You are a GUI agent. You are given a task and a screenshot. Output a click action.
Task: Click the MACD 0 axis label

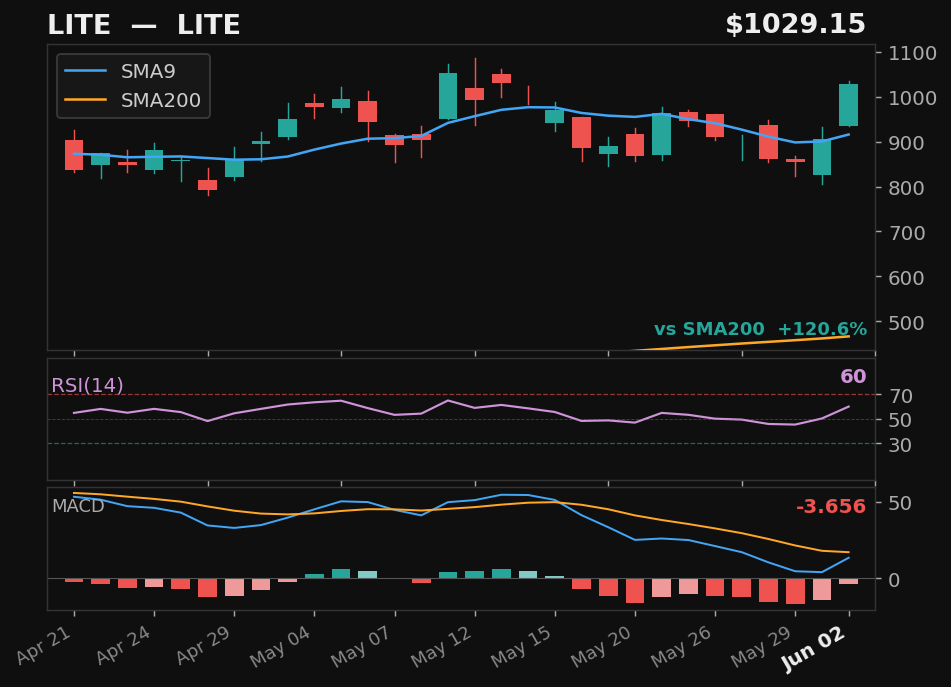[x=894, y=580]
